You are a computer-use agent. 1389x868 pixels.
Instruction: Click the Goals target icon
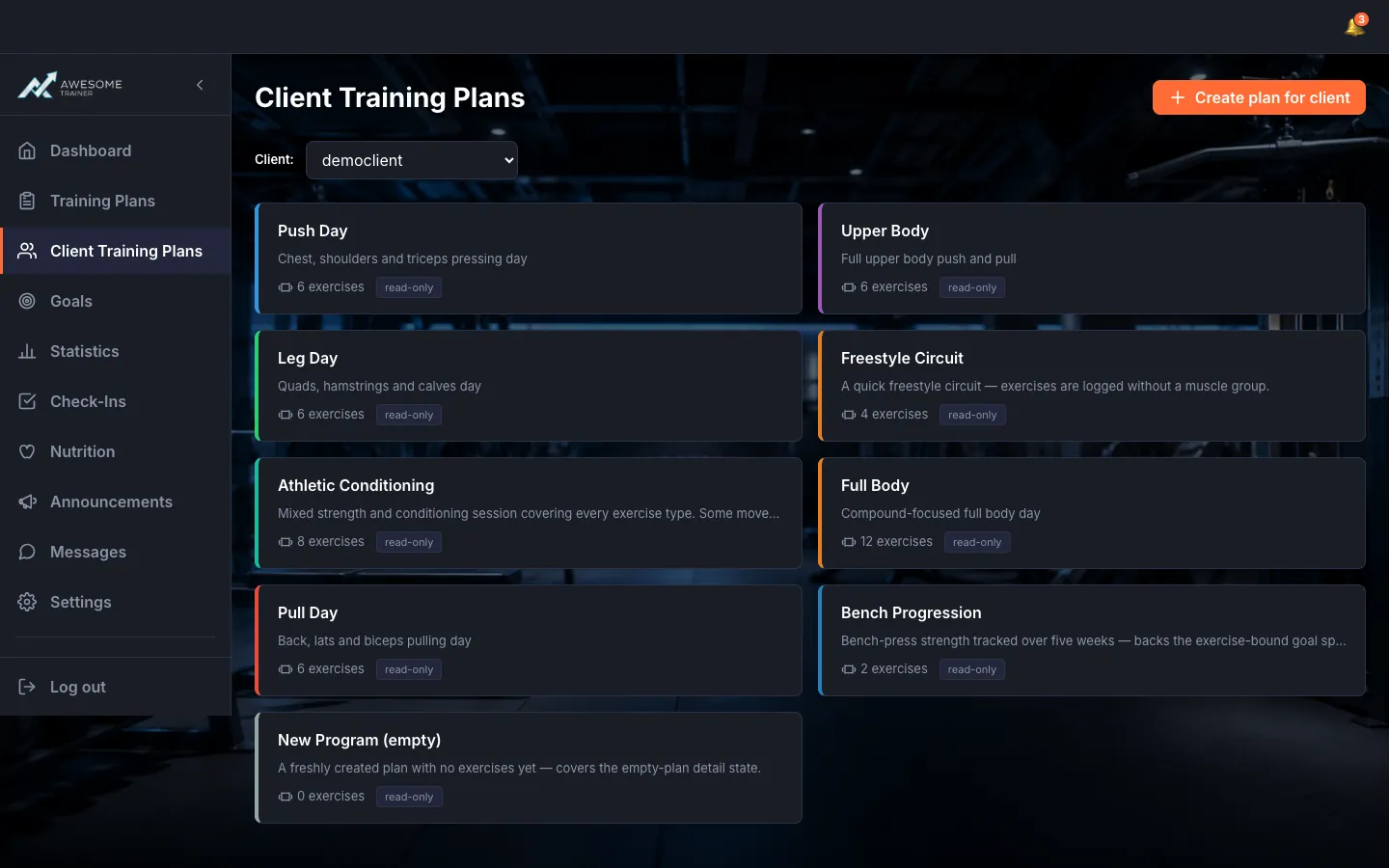(x=27, y=301)
